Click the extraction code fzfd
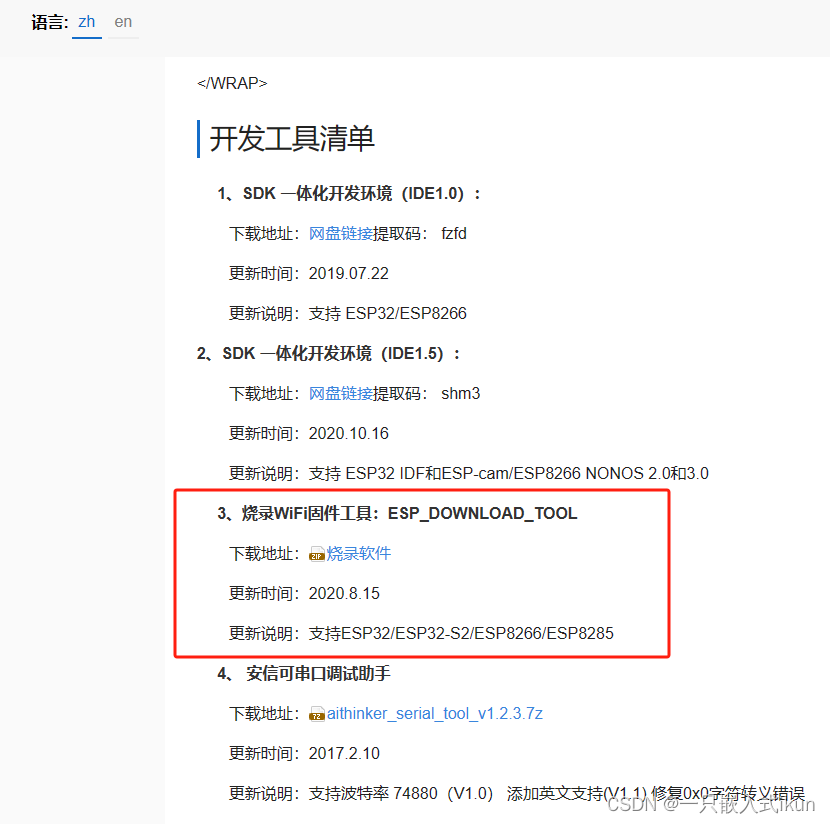Viewport: 830px width, 824px height. click(454, 233)
